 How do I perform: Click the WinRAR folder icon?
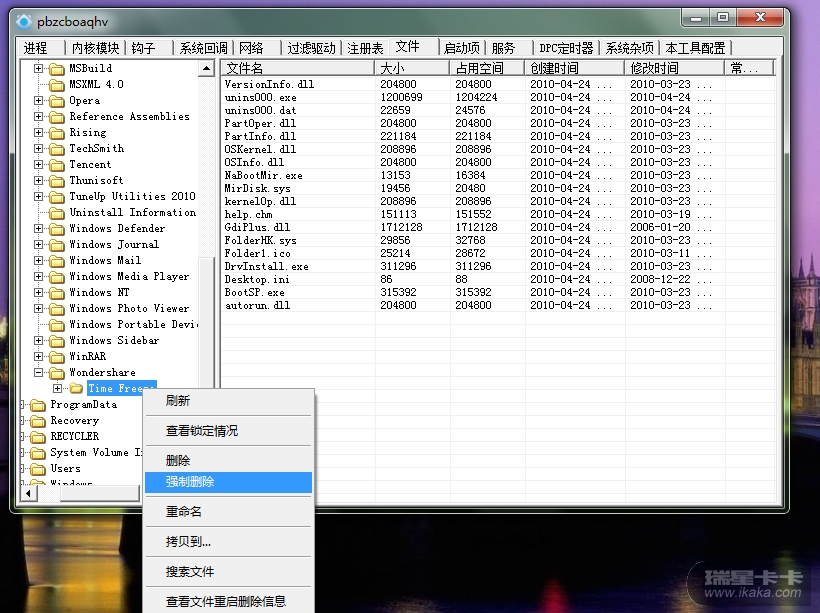[57, 357]
